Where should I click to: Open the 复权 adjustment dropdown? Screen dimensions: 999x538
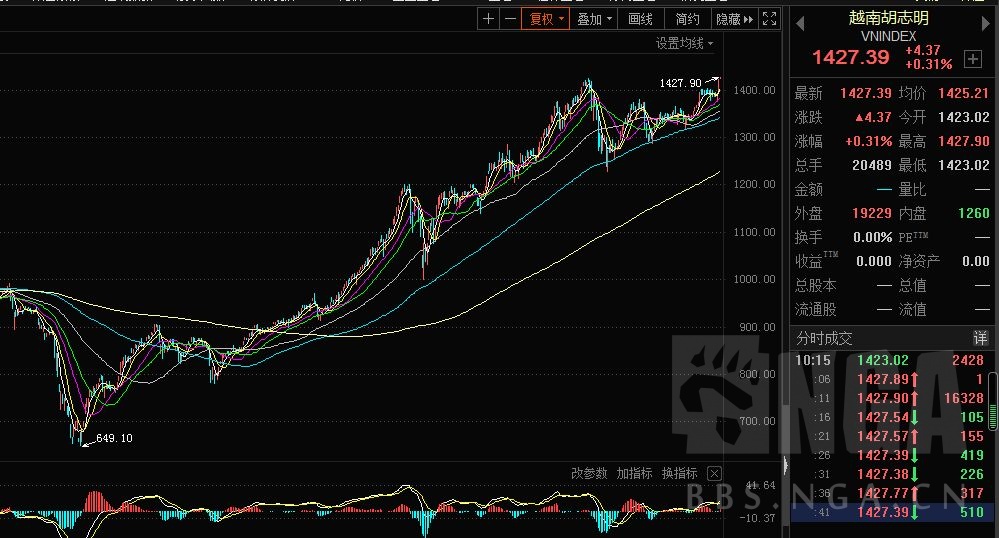point(545,19)
